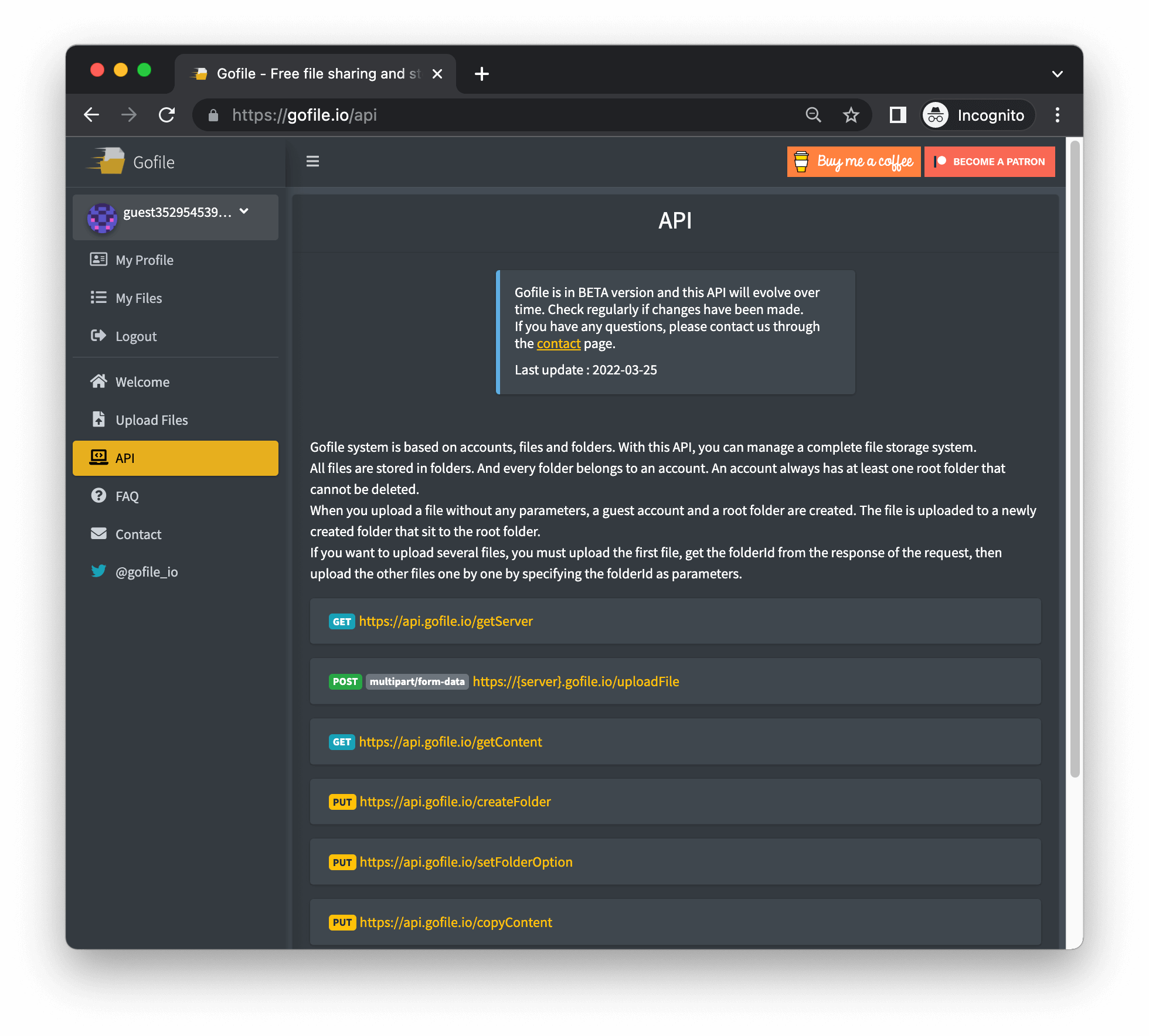Open the contact link in notice
This screenshot has height=1036, width=1149.
pyautogui.click(x=558, y=344)
